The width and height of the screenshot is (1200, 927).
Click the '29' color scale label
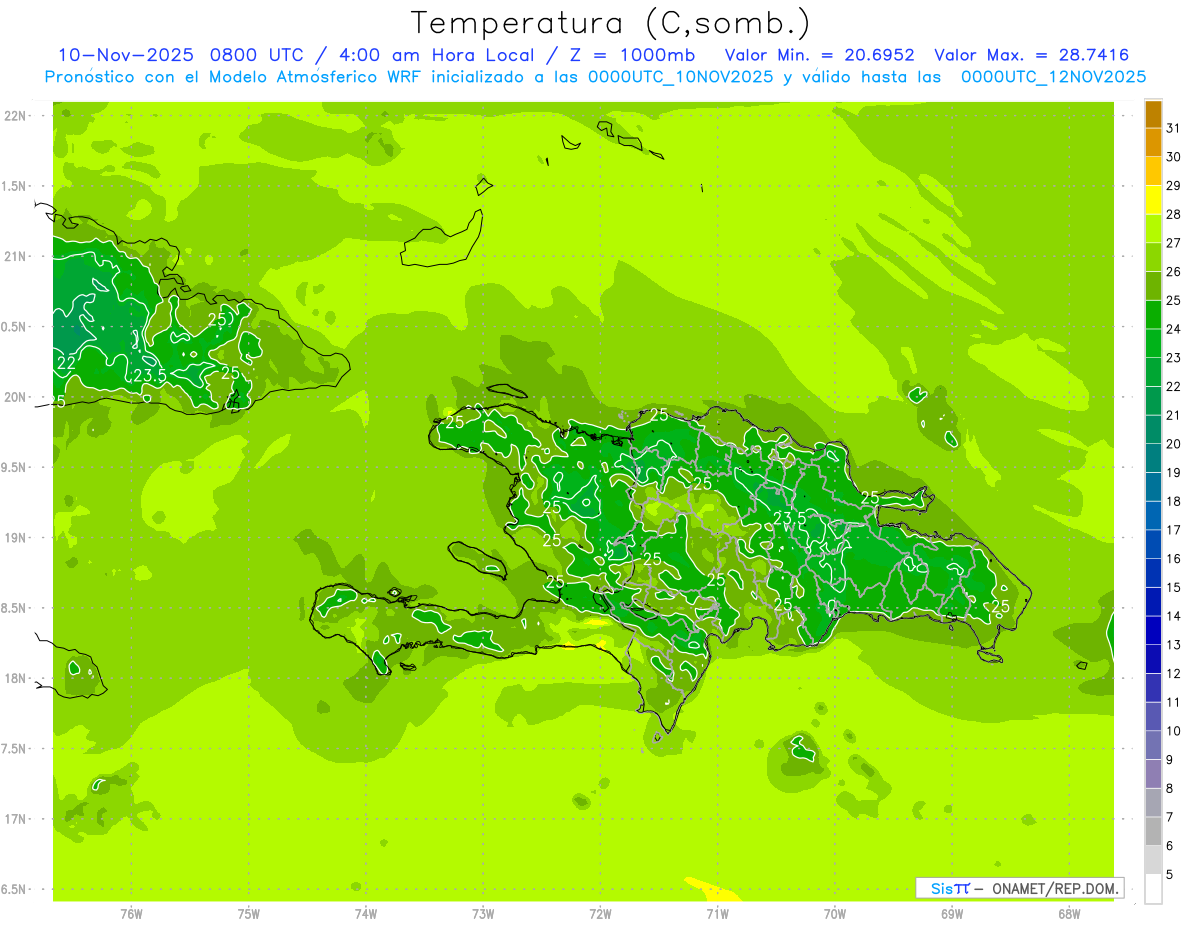tap(1174, 186)
